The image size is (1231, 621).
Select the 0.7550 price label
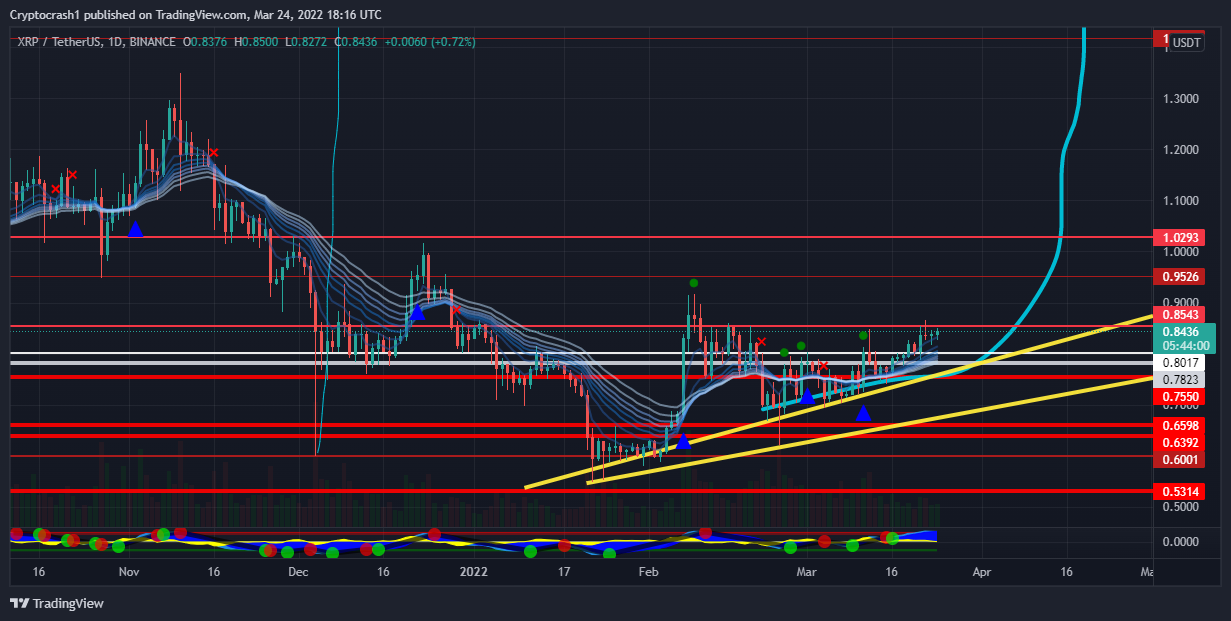coord(1180,397)
